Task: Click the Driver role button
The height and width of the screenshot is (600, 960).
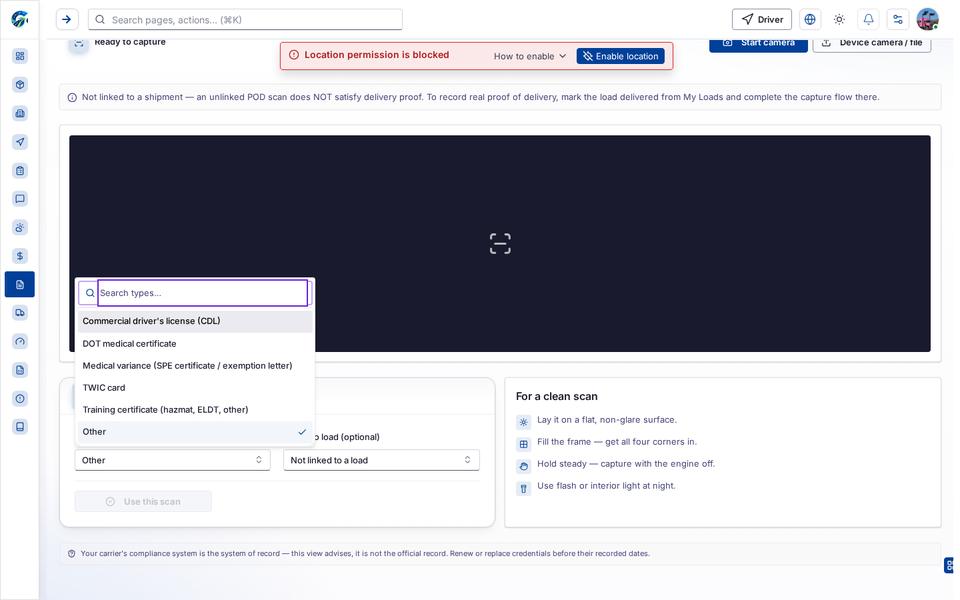Action: coord(762,20)
